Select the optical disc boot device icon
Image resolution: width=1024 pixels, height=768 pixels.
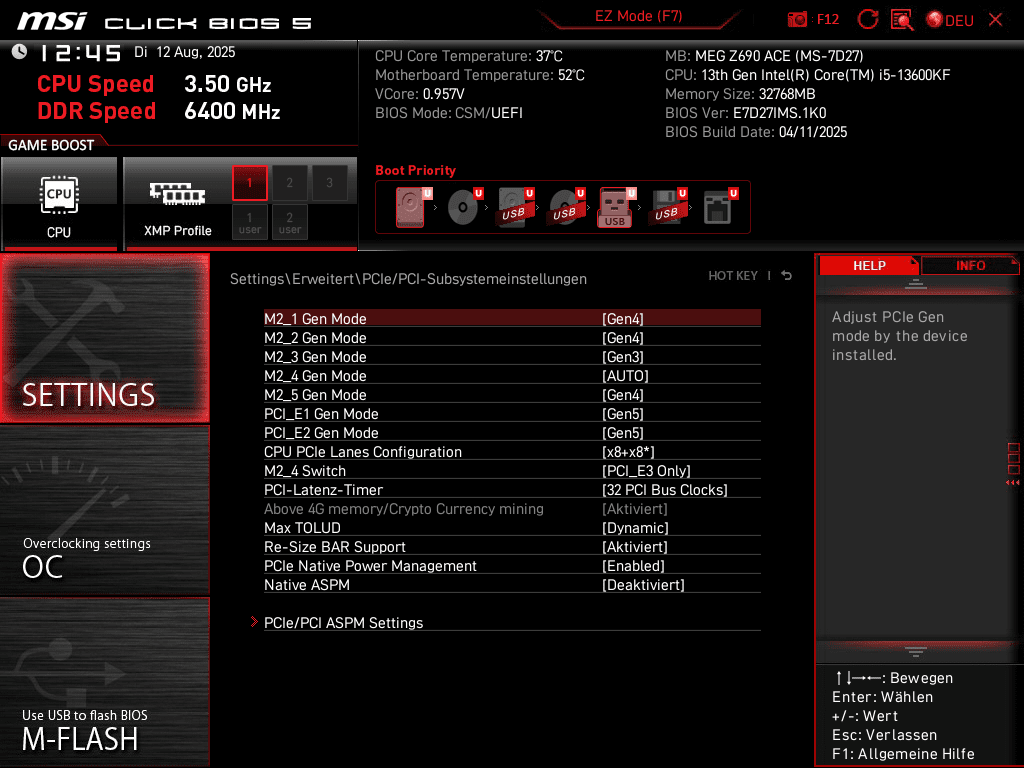[x=465, y=207]
